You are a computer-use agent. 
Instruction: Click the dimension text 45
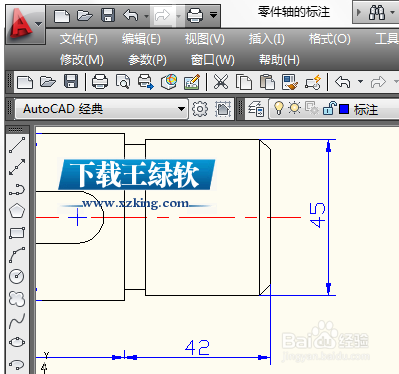pos(317,215)
